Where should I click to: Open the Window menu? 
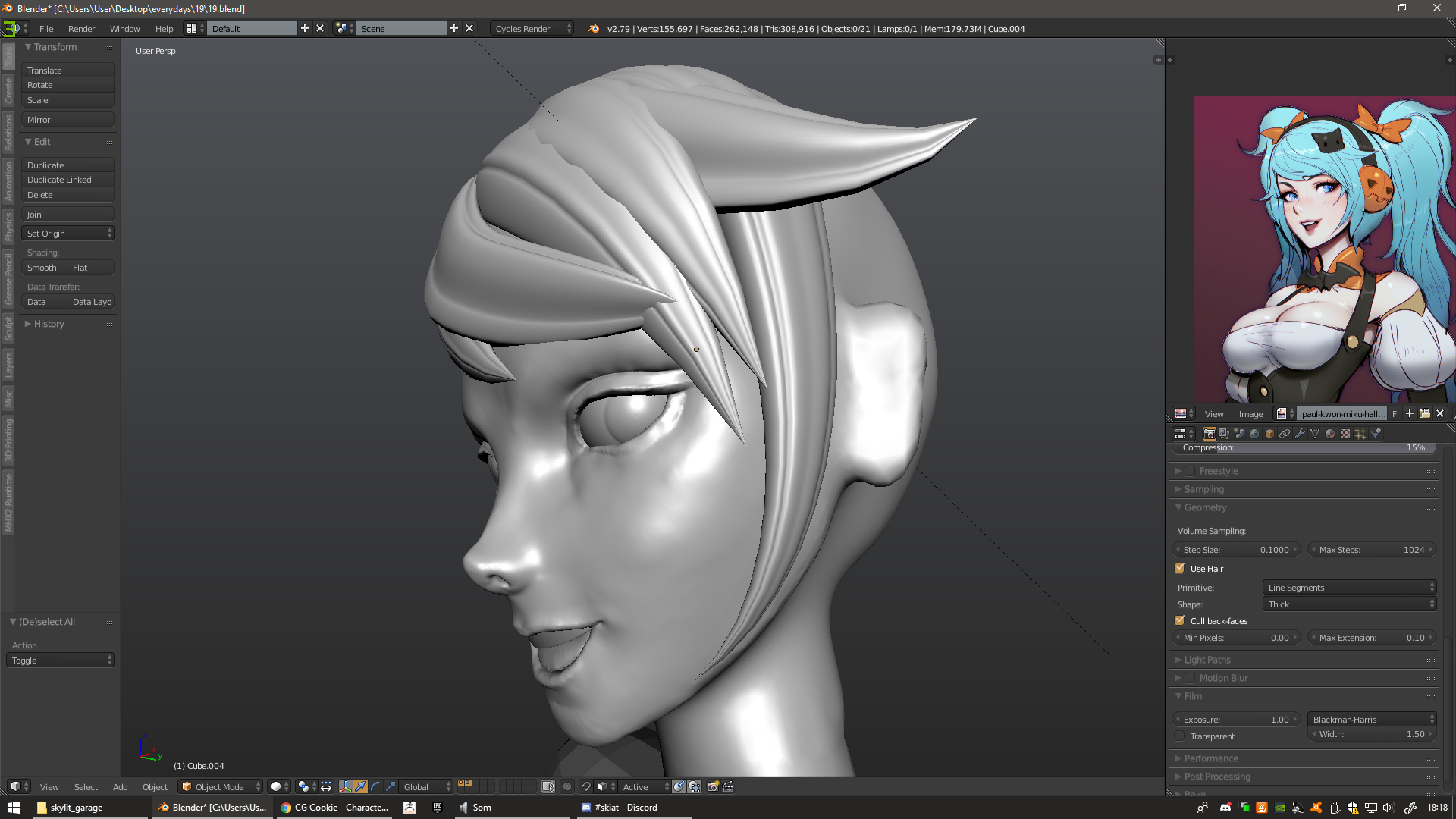pyautogui.click(x=124, y=28)
